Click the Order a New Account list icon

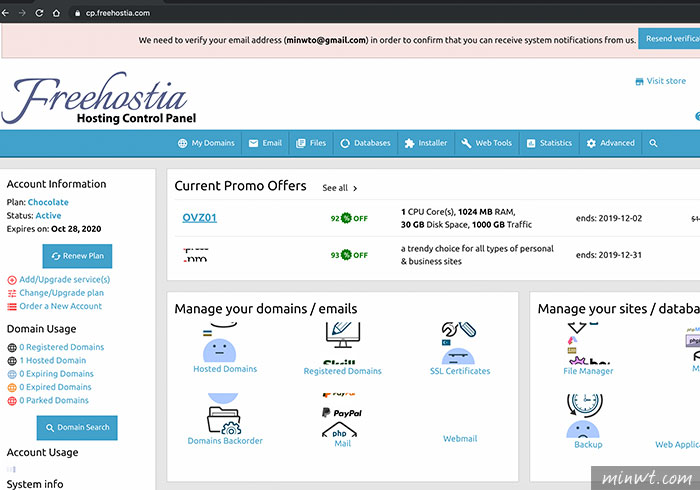tap(12, 307)
